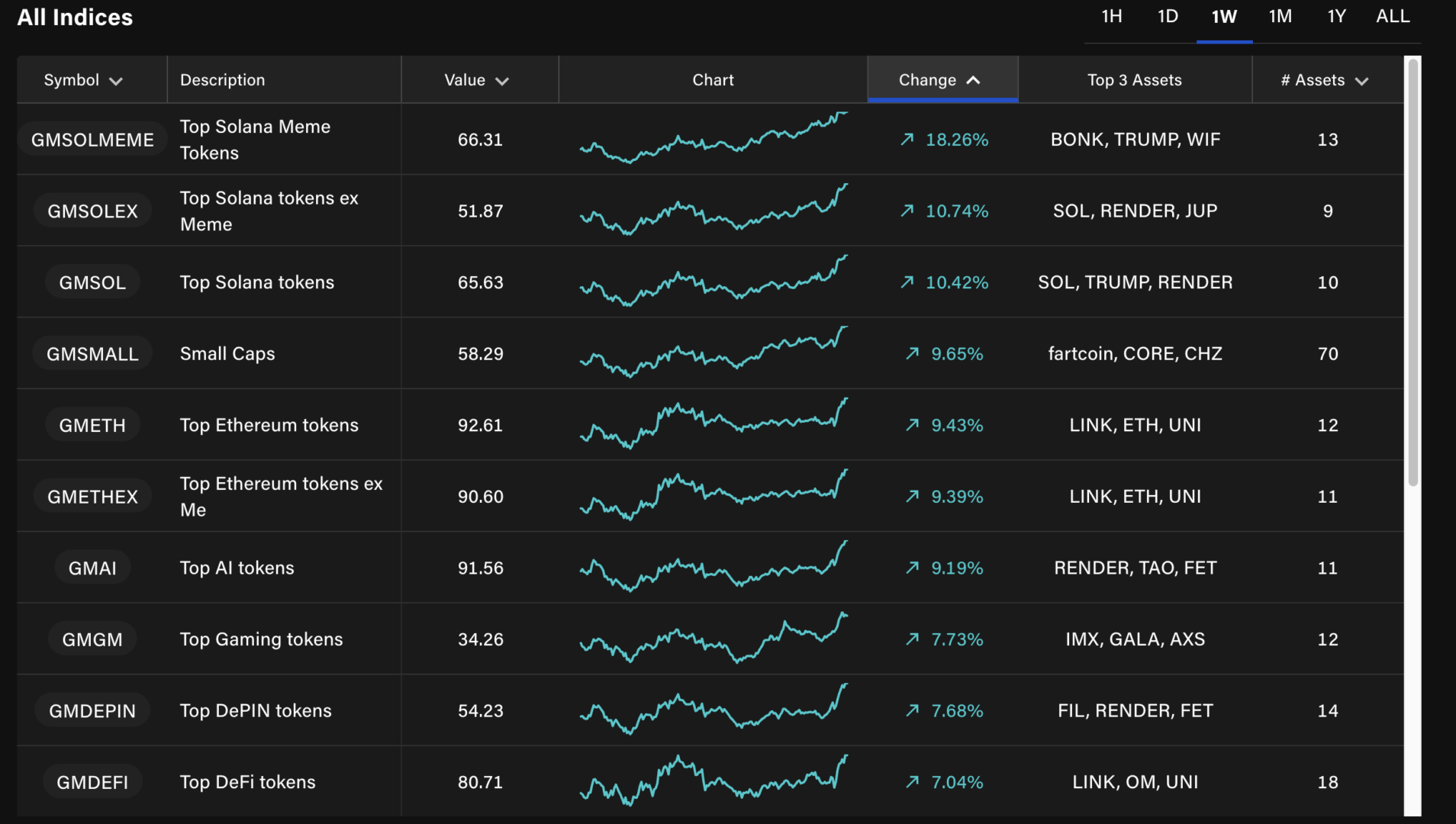Switch to the 1Y timeframe tab
1456x824 pixels.
[1336, 17]
